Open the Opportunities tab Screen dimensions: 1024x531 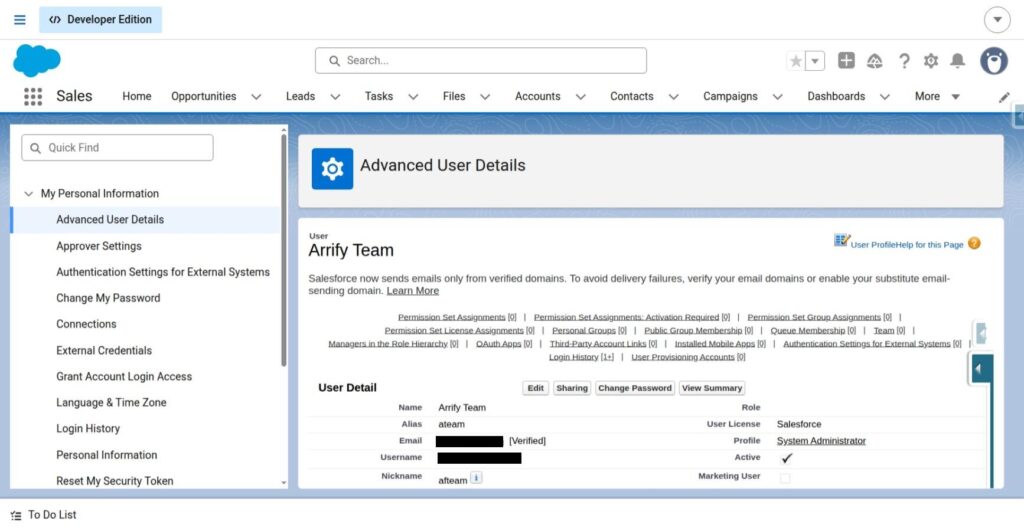[x=204, y=97]
